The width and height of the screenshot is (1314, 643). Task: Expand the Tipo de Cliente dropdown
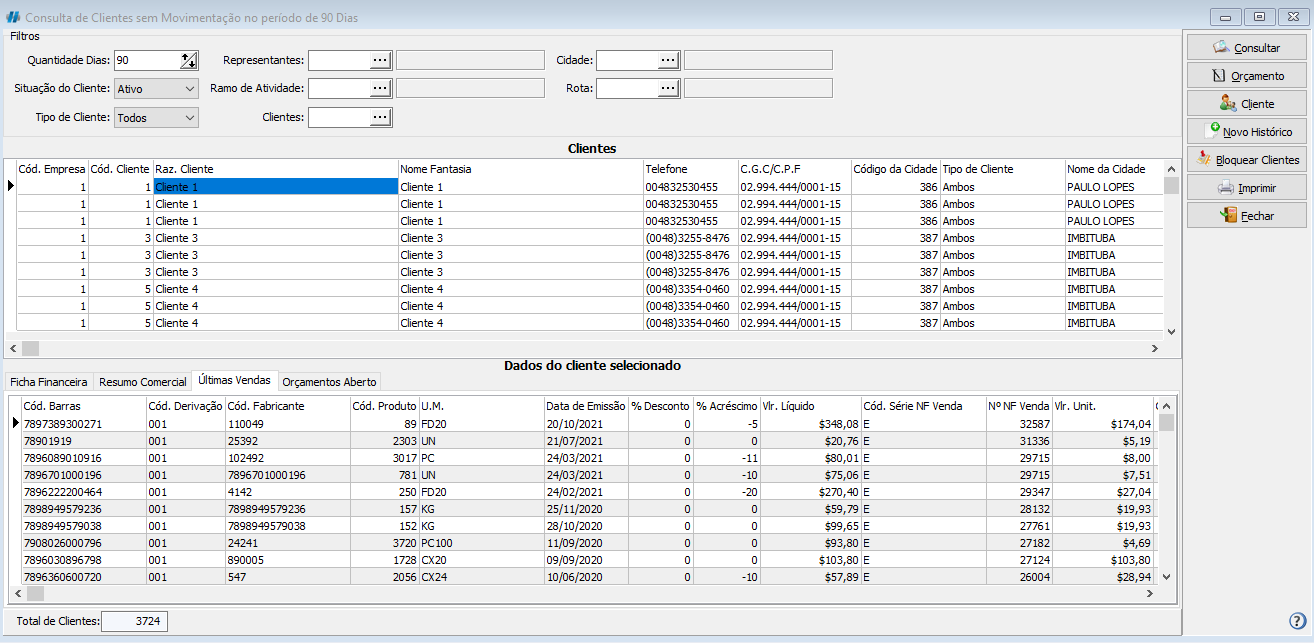(x=190, y=118)
